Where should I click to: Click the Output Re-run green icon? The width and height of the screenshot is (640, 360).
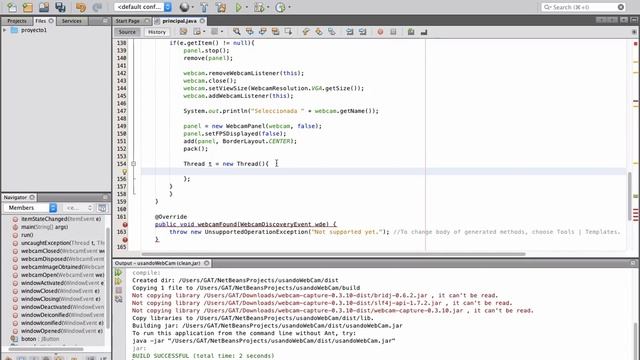(x=118, y=272)
